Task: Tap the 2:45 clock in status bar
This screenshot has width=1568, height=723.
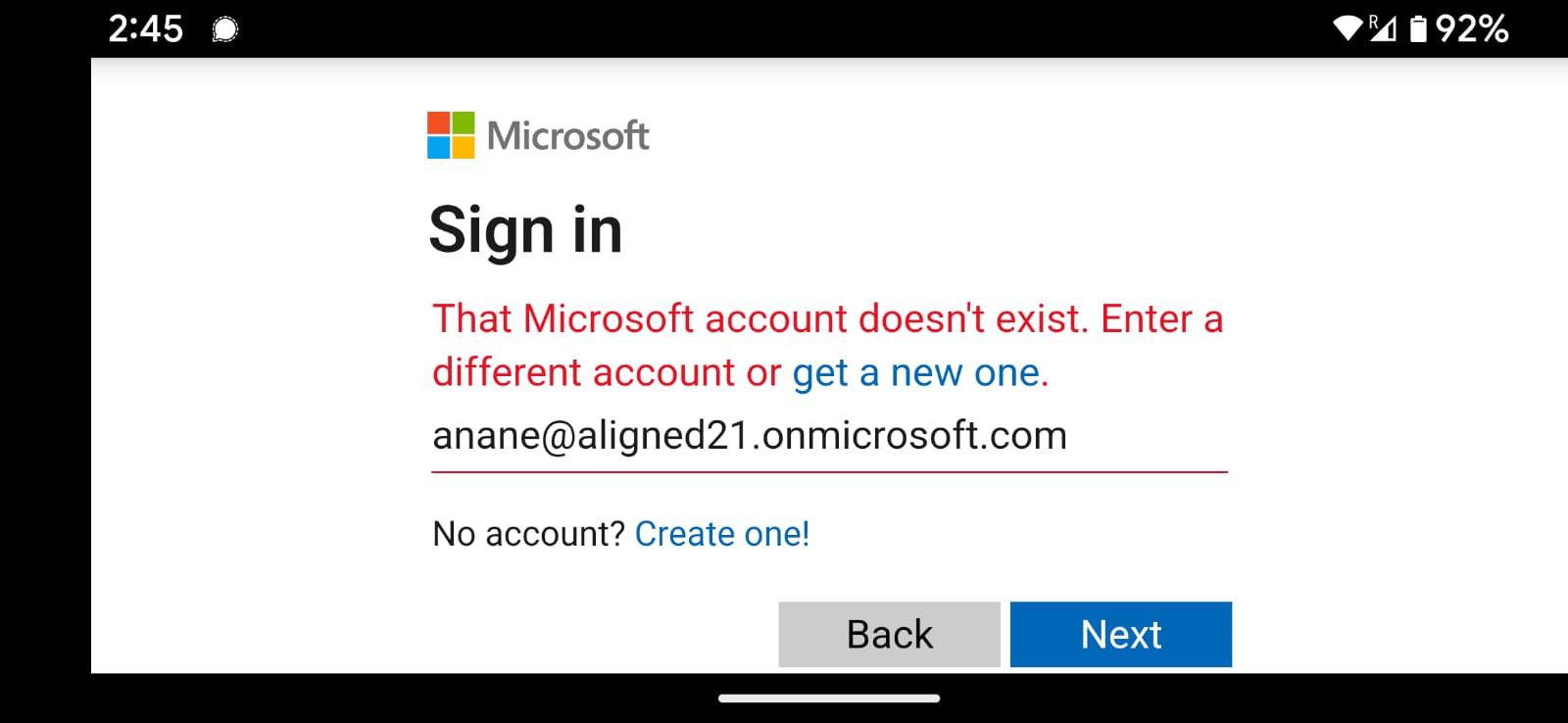Action: pos(145,29)
